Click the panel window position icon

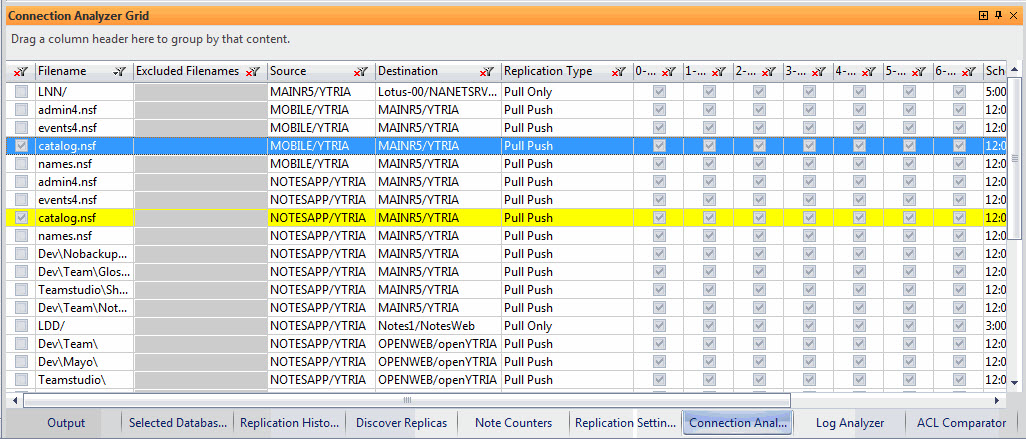(984, 15)
